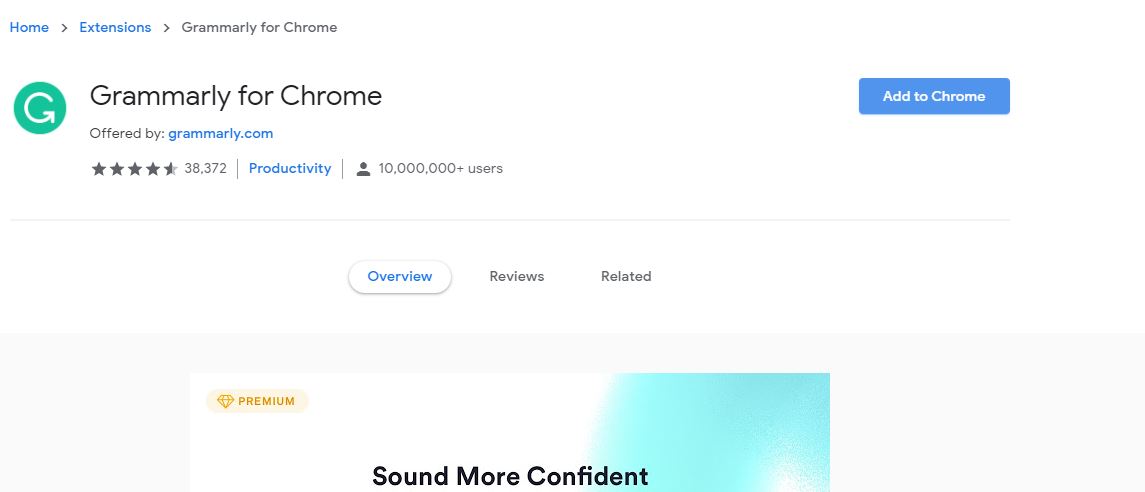Click the 10,000,000+ users text
Viewport: 1145px width, 492px height.
coord(441,169)
